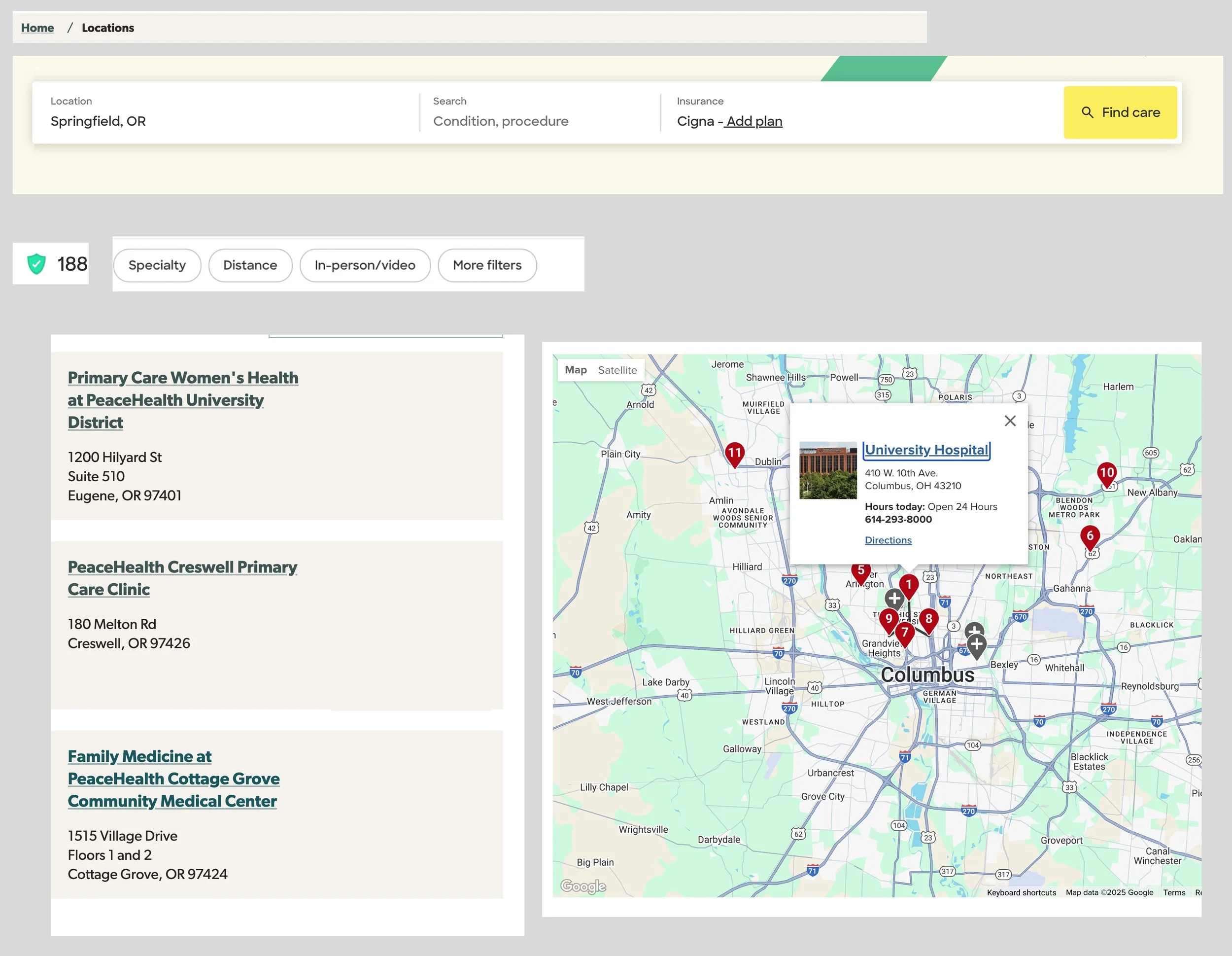Viewport: 1232px width, 956px height.
Task: Click map marker number 9
Action: coord(889,619)
